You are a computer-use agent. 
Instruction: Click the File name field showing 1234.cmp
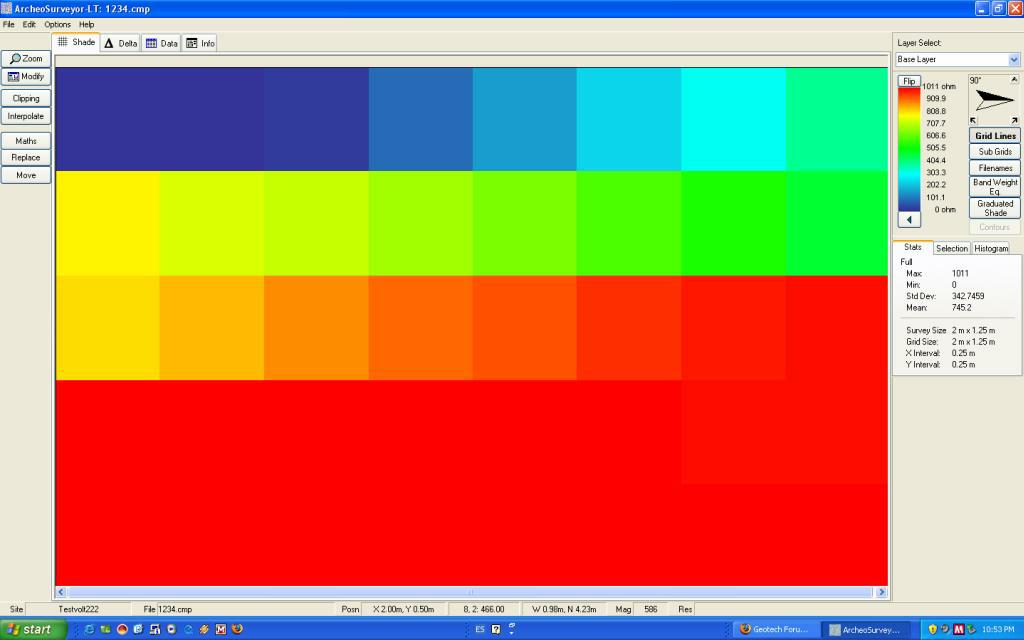coord(244,609)
